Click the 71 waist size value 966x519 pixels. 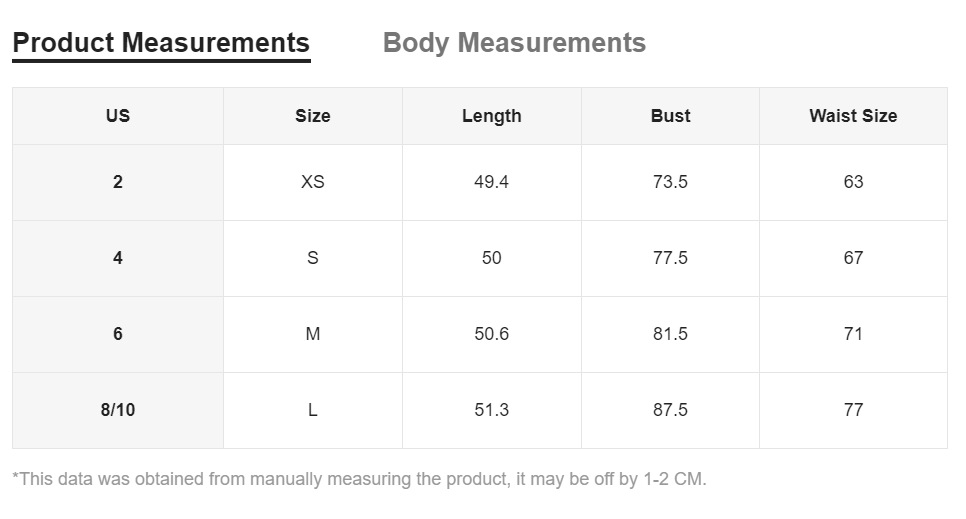[x=853, y=334]
